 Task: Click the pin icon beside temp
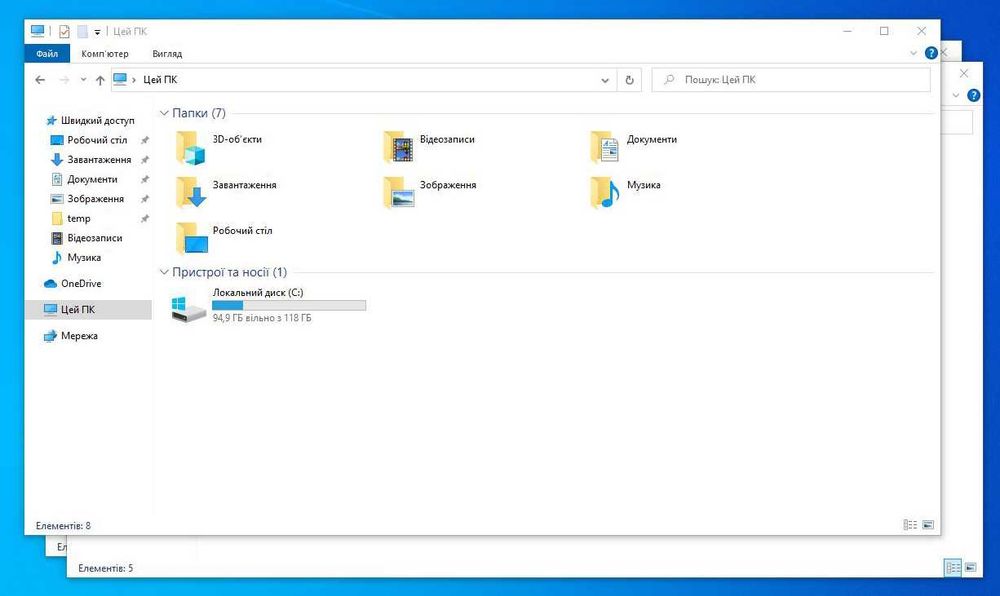pos(145,219)
